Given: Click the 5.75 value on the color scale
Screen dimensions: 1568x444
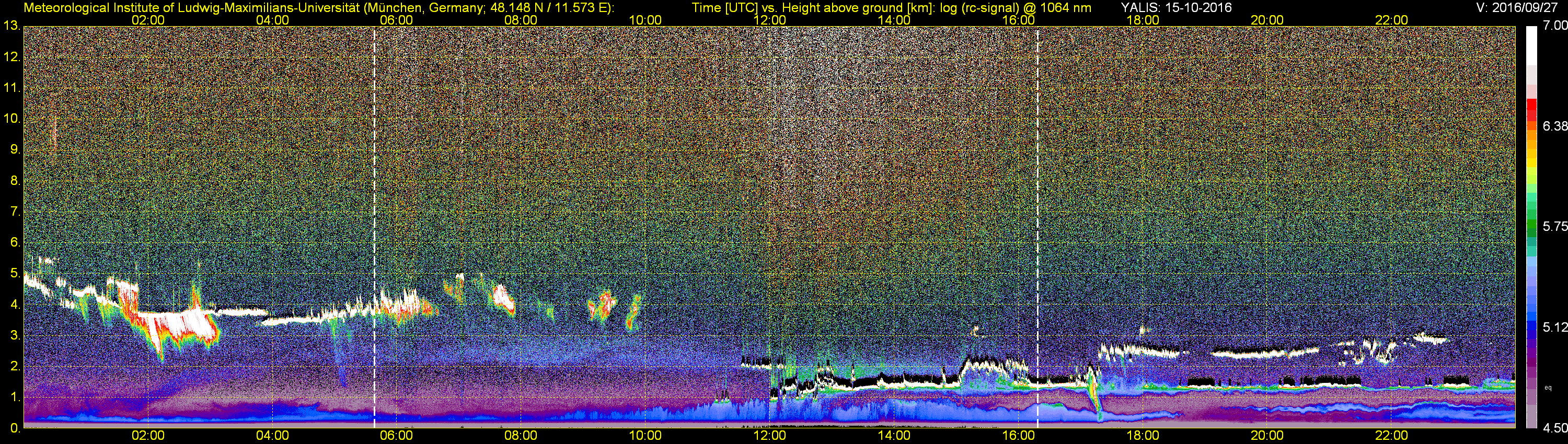Looking at the screenshot, I should (x=1555, y=227).
